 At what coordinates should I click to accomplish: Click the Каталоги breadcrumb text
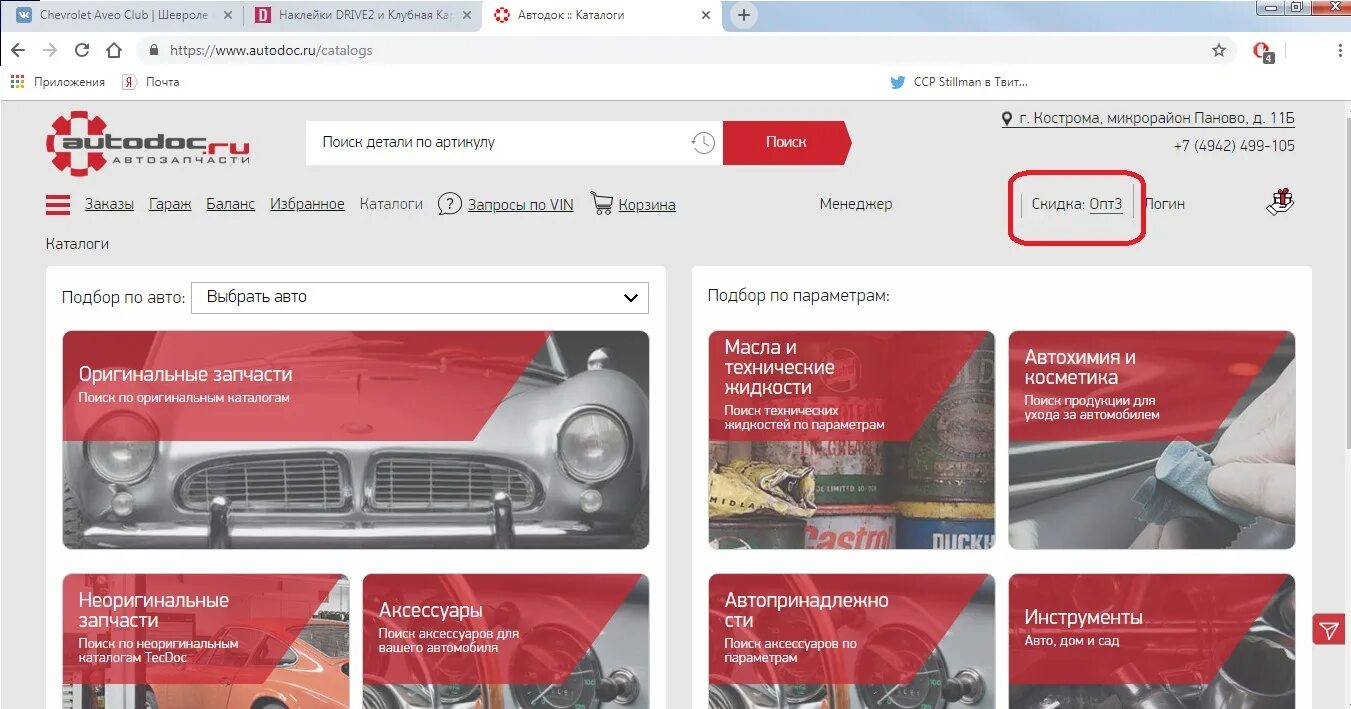(x=77, y=244)
